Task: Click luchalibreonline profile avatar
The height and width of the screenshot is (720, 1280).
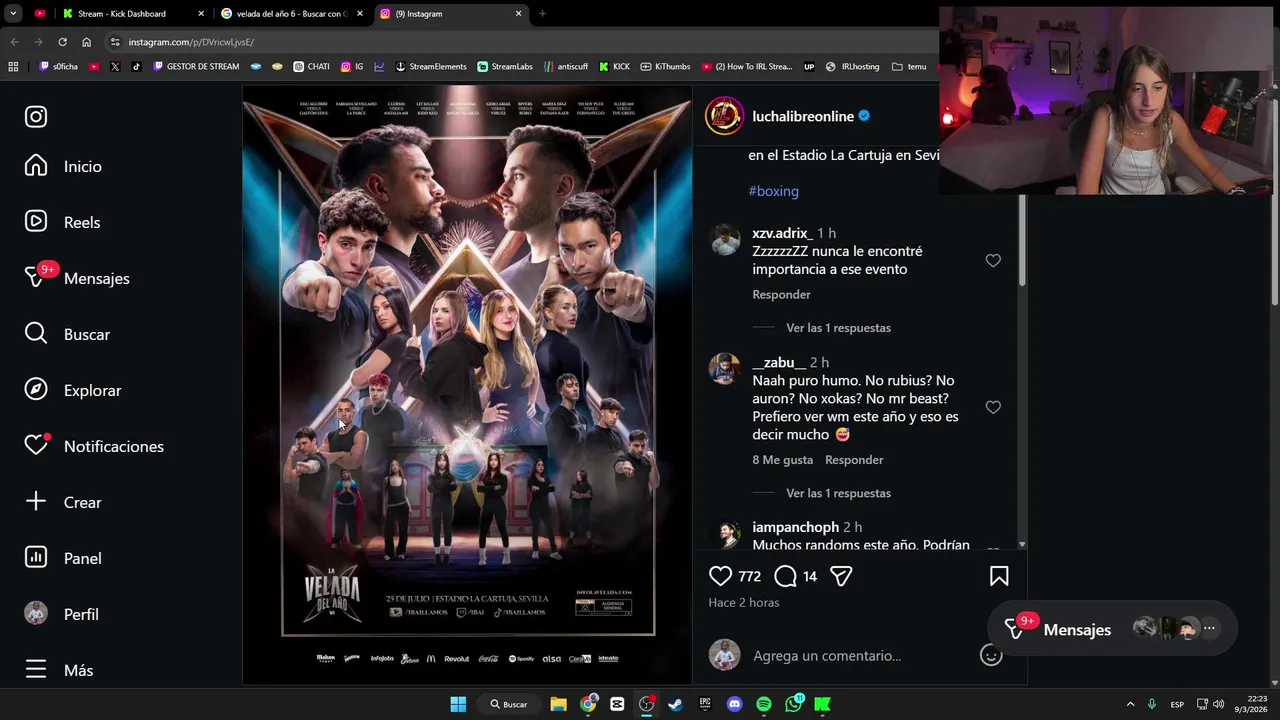Action: point(724,116)
